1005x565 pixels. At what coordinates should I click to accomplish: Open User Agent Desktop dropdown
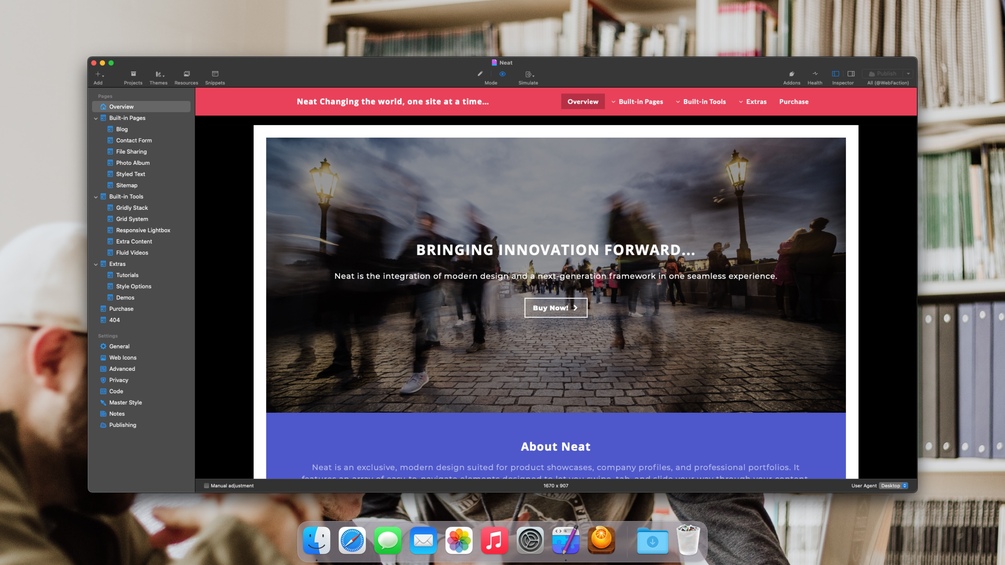(893, 486)
